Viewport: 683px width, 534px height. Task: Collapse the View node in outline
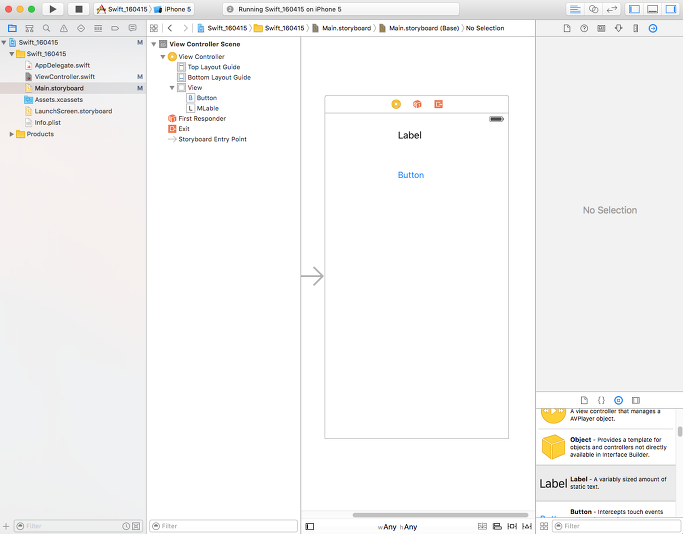point(172,88)
